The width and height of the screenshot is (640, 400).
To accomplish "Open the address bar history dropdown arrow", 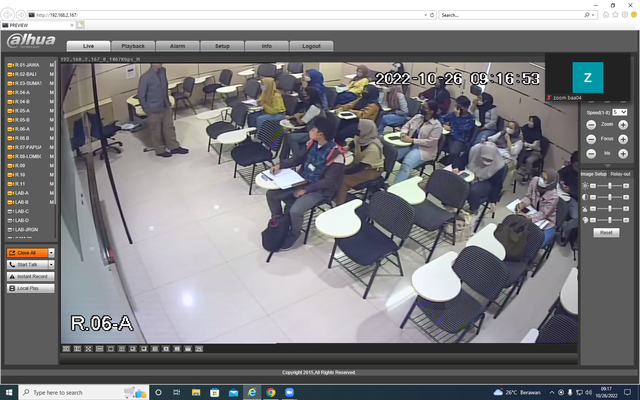I will [426, 15].
